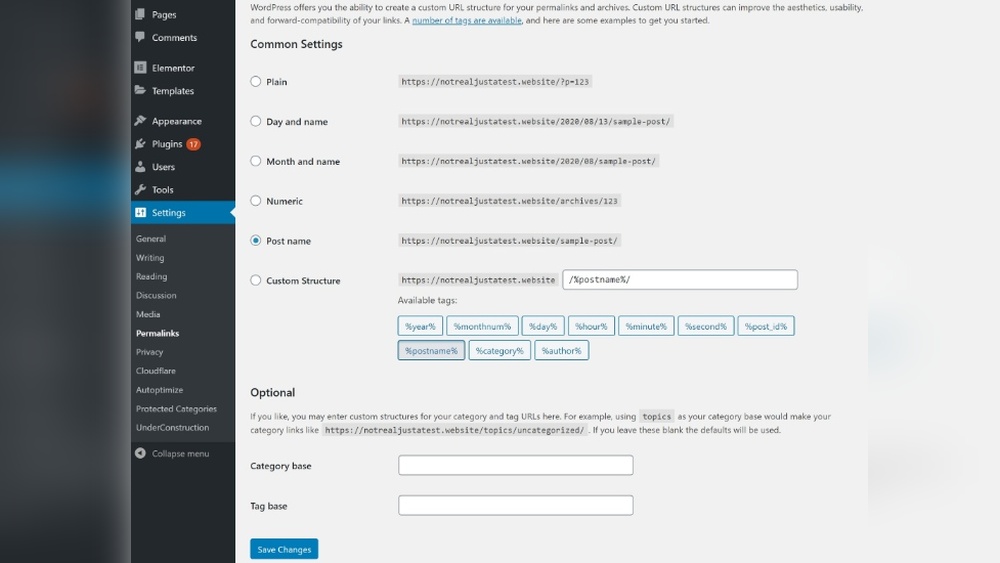
Task: Click the Plugins update count badge
Action: pos(193,144)
